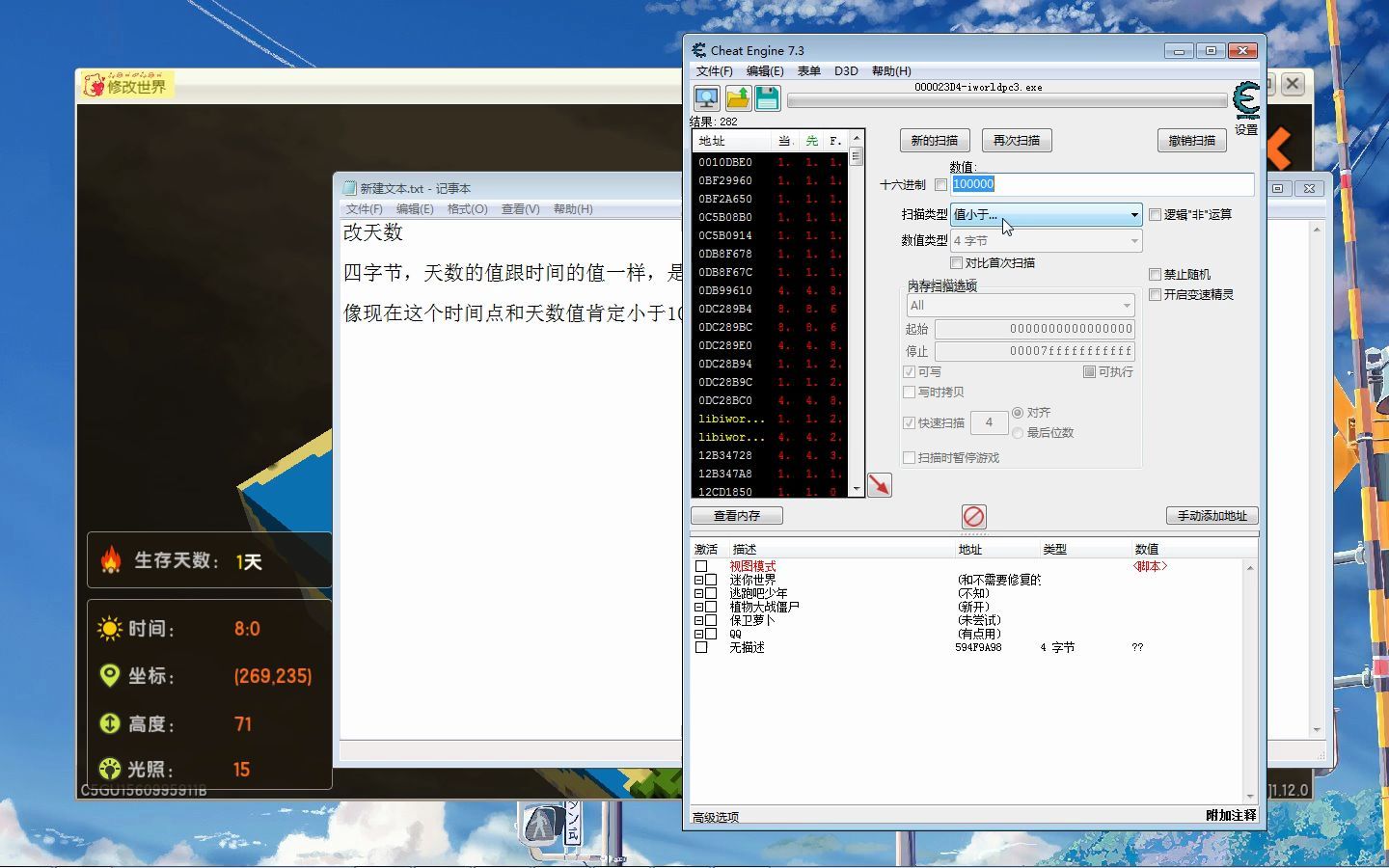
Task: Open the value type (数值类型) dropdown
Action: click(1047, 240)
